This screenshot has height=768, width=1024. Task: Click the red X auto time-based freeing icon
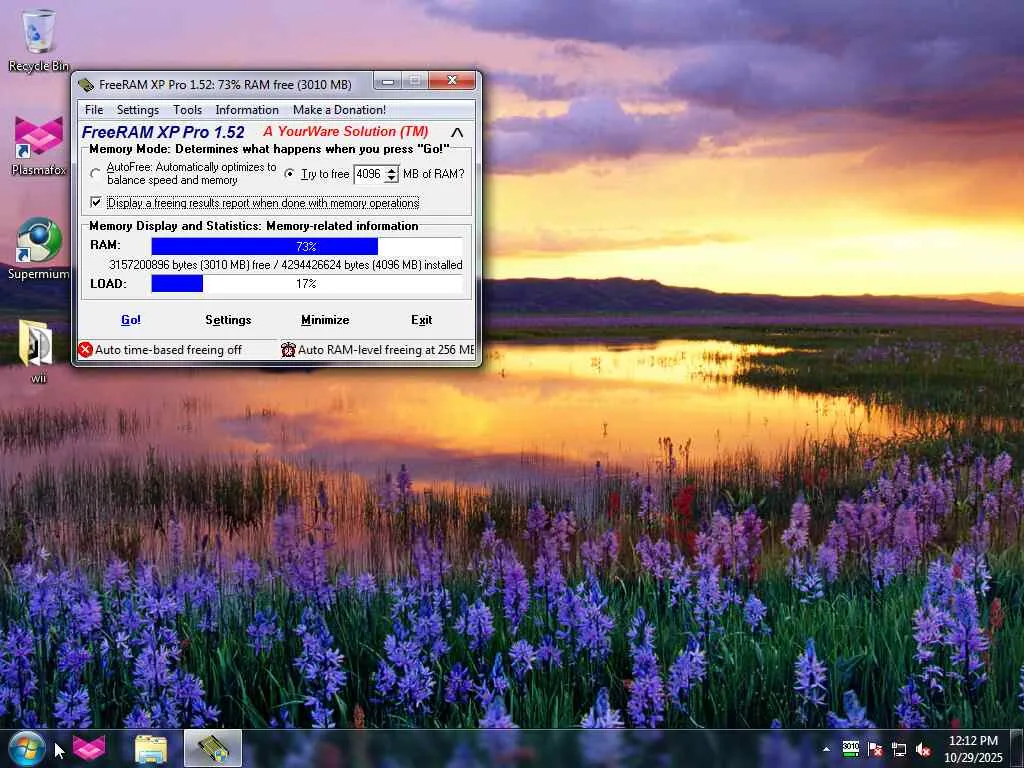[86, 350]
